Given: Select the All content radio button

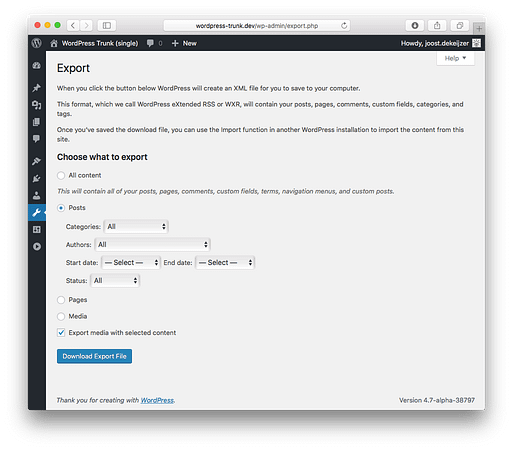Looking at the screenshot, I should point(61,175).
